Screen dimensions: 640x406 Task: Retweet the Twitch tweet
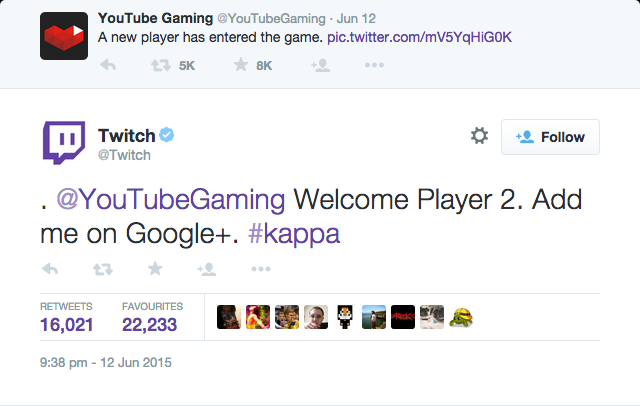pyautogui.click(x=103, y=269)
